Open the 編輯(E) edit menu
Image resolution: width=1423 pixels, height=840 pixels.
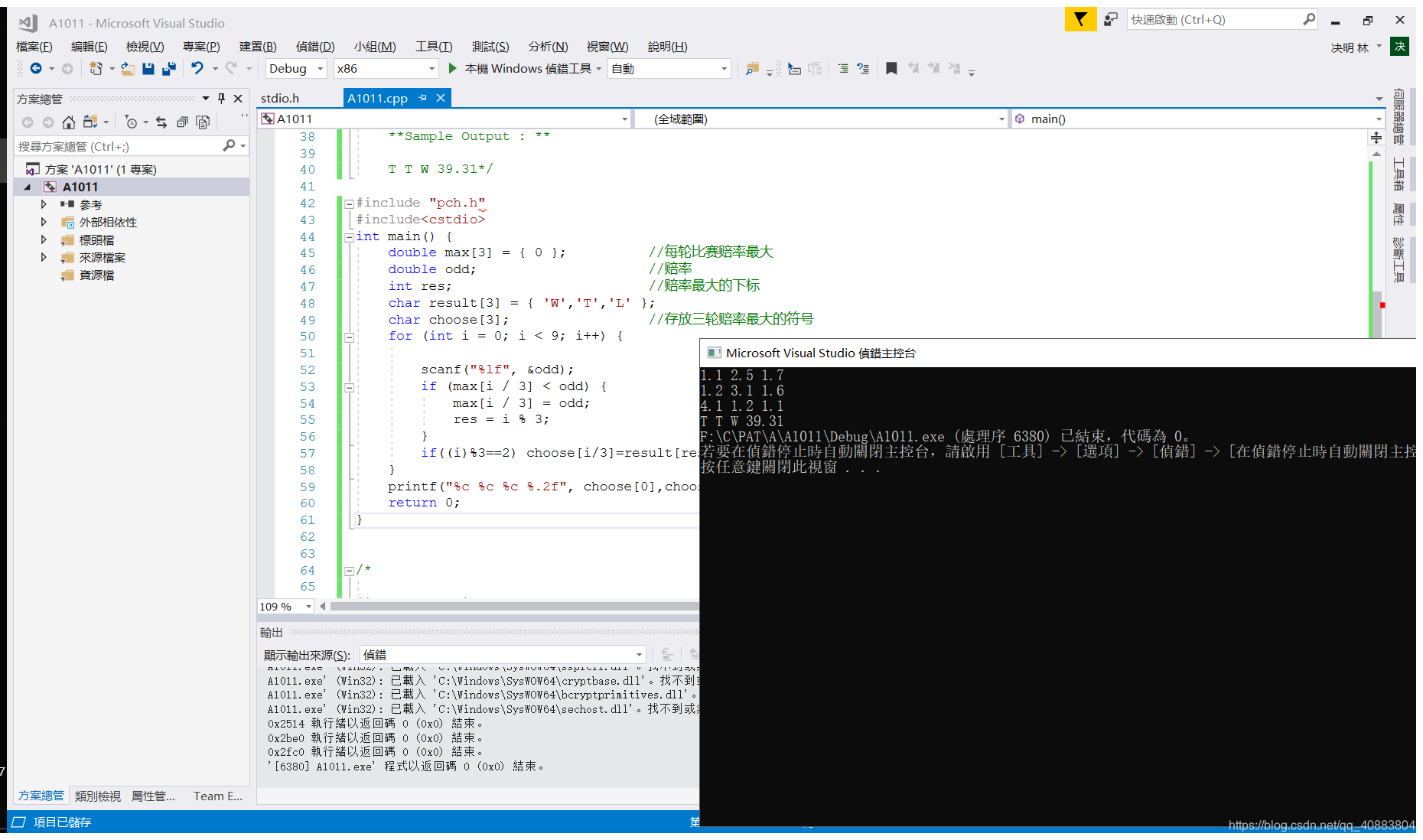pyautogui.click(x=89, y=47)
